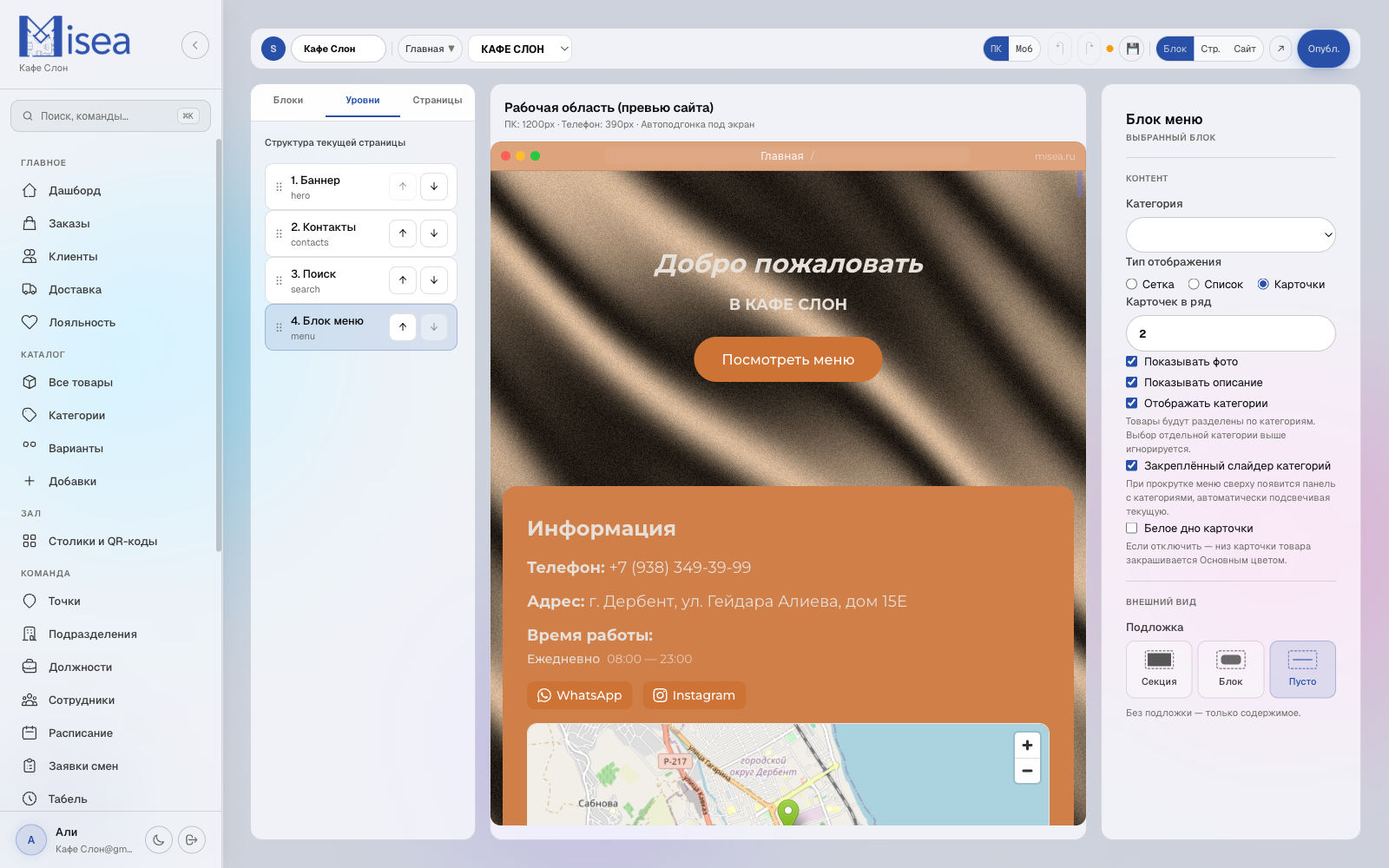
Task: Open site in new window arrow icon
Action: pyautogui.click(x=1280, y=49)
